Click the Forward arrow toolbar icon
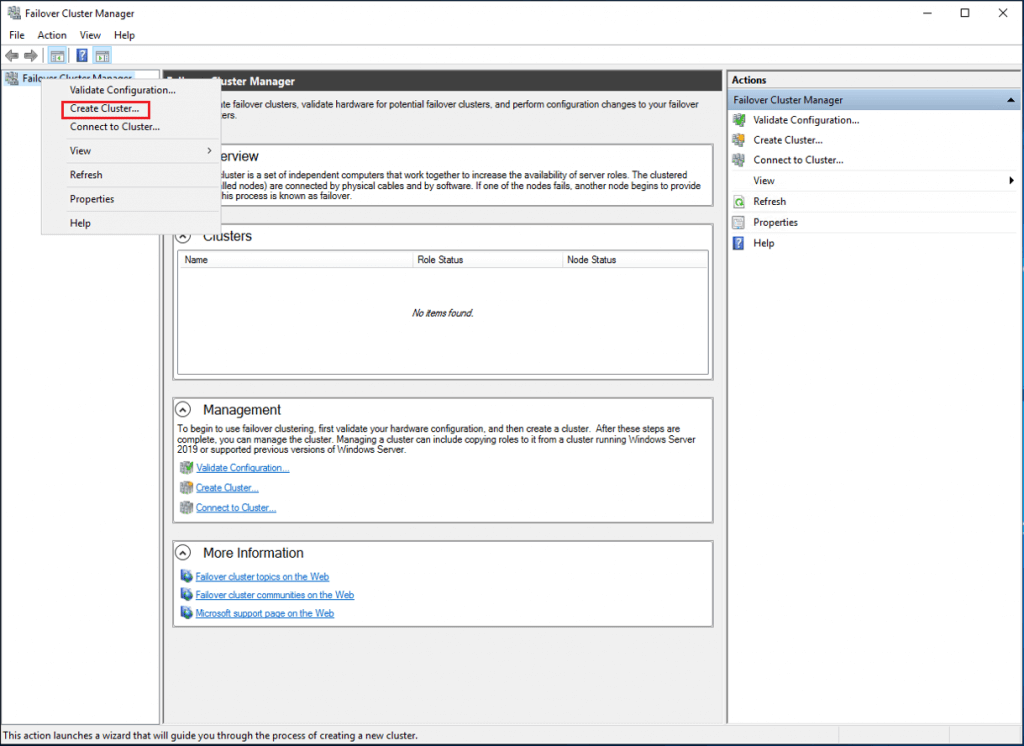 click(31, 56)
